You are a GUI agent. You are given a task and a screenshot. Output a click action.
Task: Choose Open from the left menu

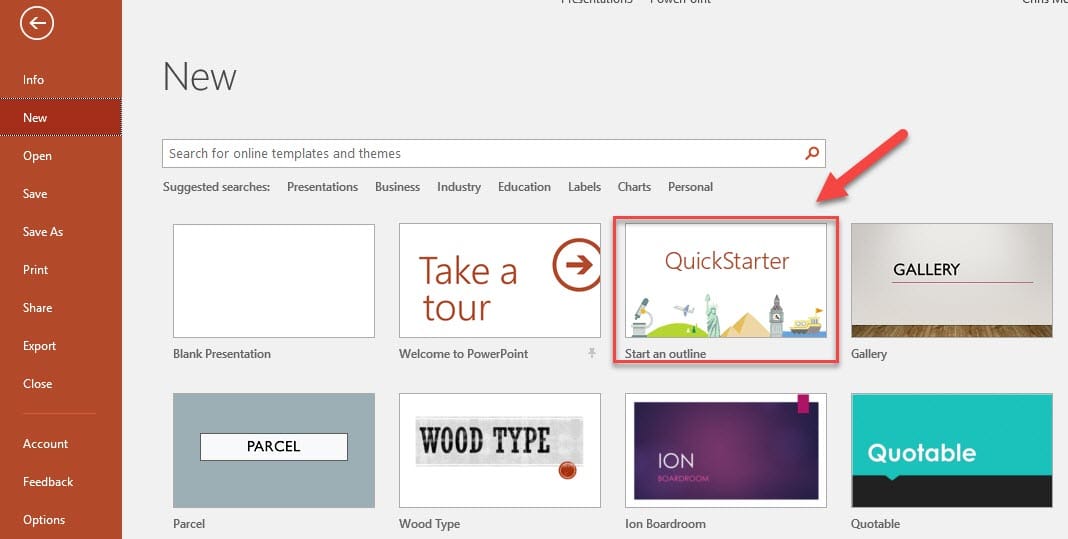tap(37, 156)
